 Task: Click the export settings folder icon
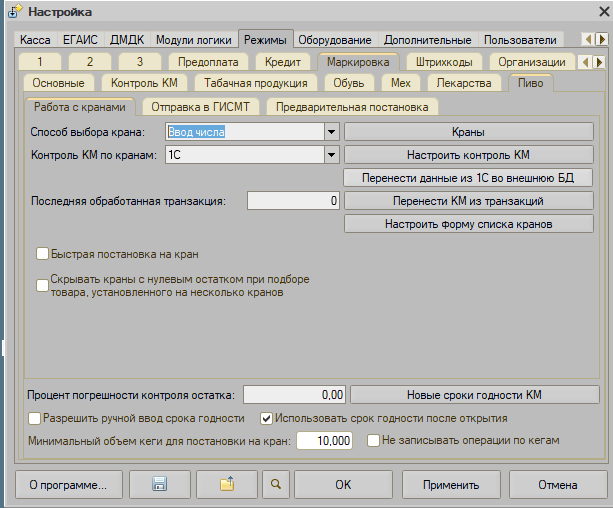click(x=226, y=485)
